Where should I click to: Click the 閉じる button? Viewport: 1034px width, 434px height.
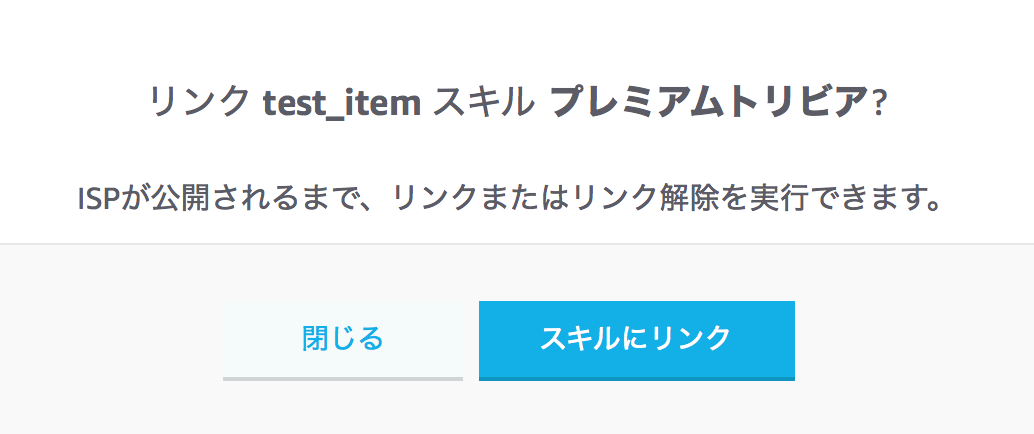coord(343,339)
